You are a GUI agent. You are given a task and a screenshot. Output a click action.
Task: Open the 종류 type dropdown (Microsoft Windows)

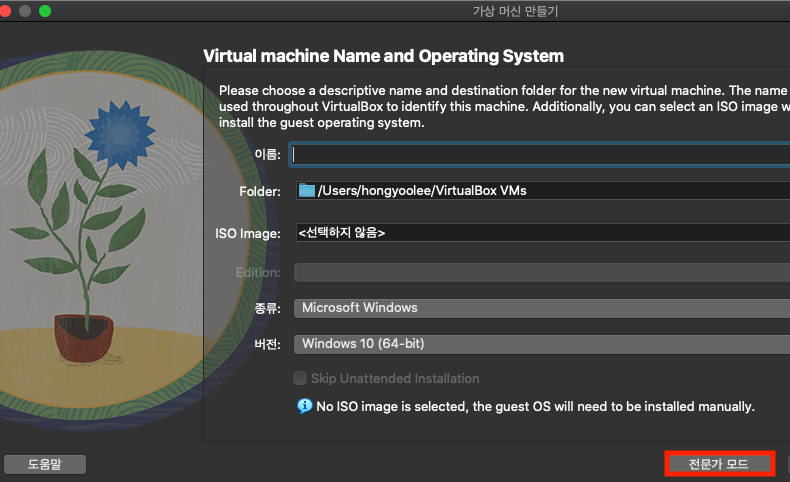[x=542, y=308]
